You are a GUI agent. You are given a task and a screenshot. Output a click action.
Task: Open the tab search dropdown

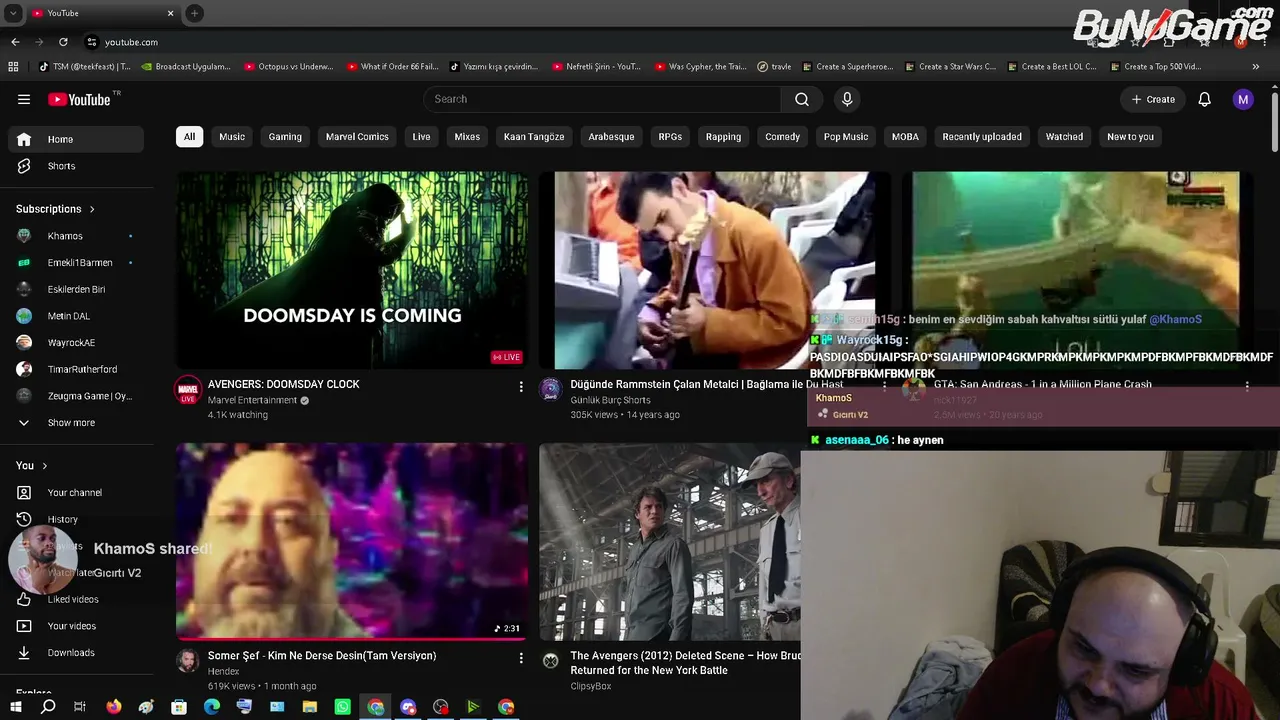point(13,13)
